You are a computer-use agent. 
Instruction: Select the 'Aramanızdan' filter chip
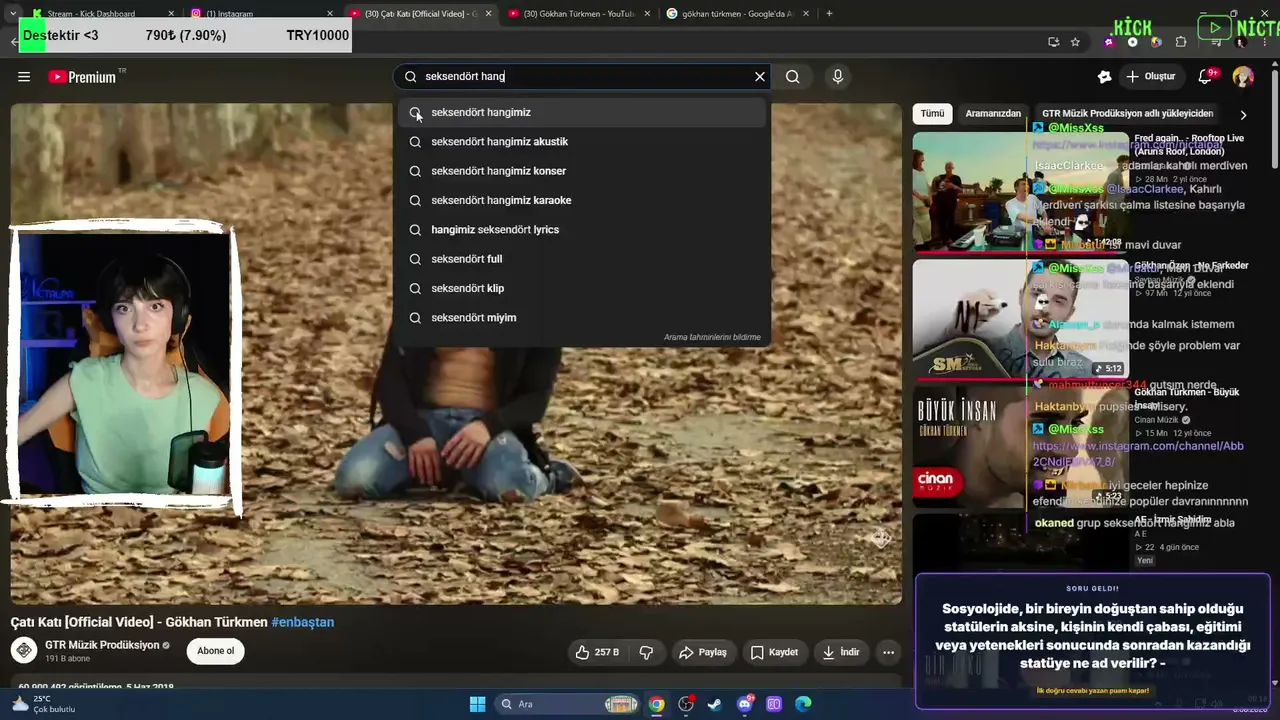pos(993,114)
